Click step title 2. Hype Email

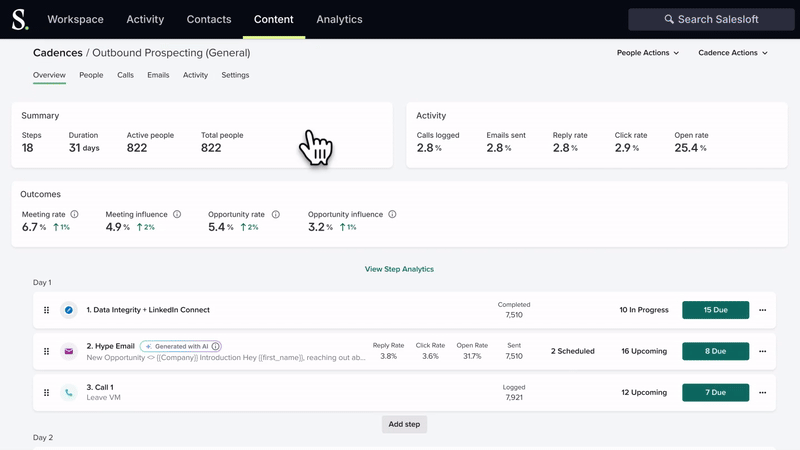click(x=110, y=346)
